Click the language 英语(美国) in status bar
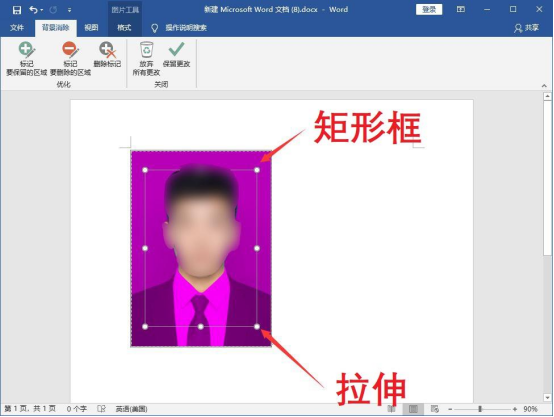The width and height of the screenshot is (554, 417). point(131,409)
